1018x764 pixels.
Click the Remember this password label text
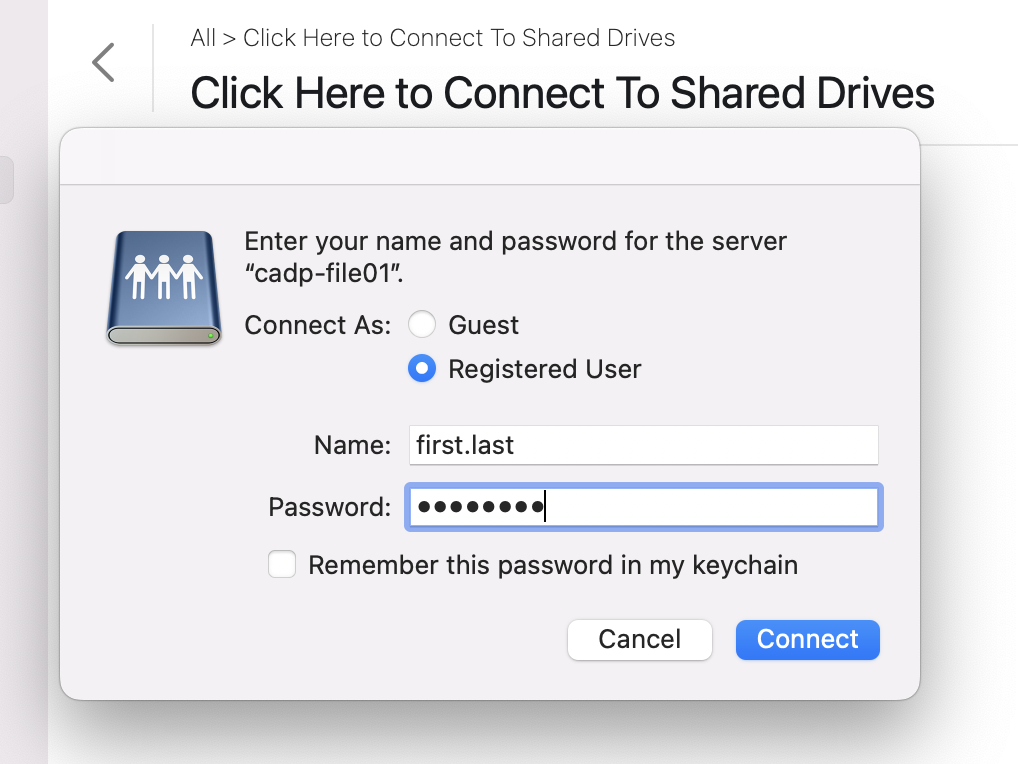click(x=553, y=565)
